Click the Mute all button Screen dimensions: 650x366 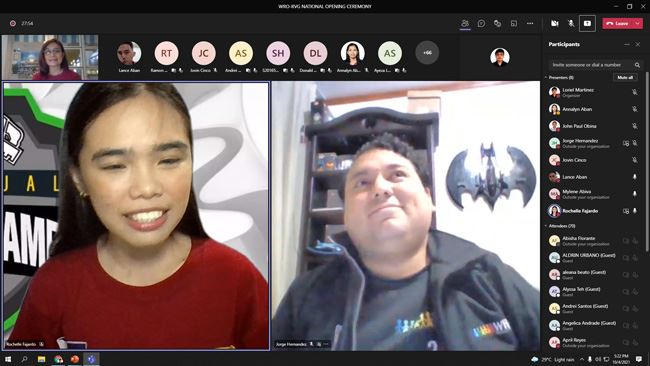point(625,78)
